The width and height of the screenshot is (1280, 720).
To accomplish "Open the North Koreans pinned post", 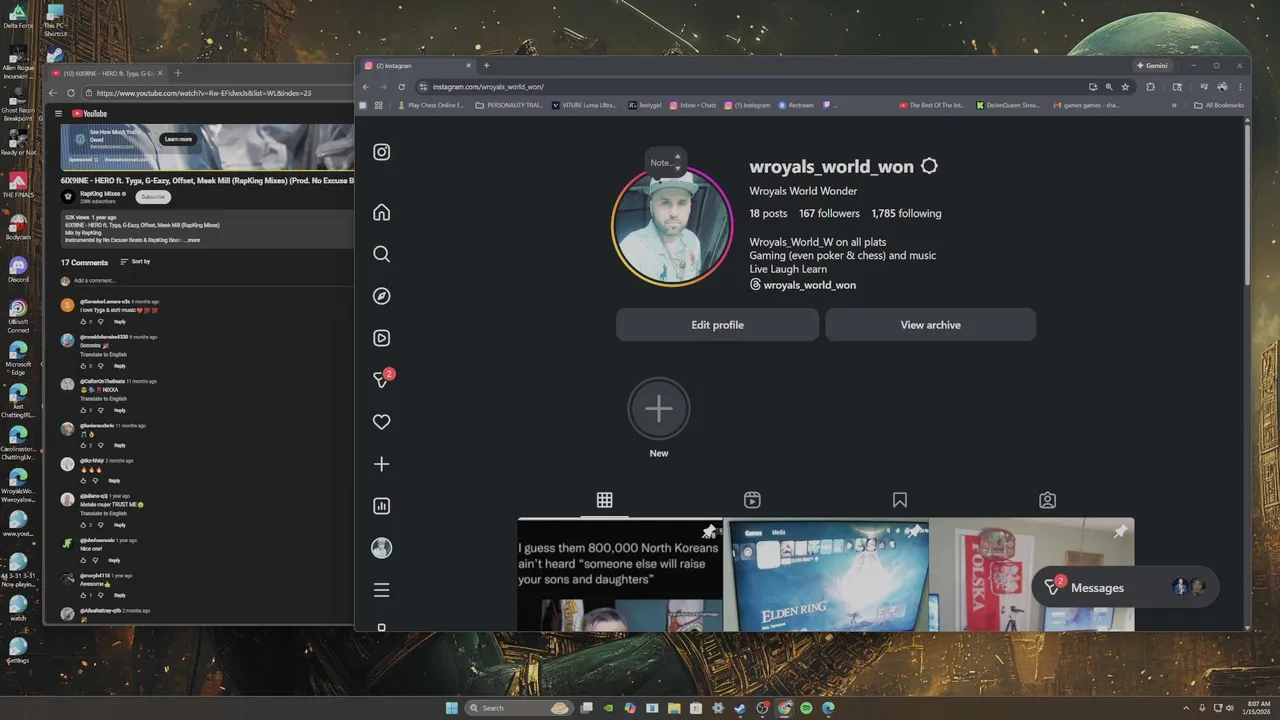I will pyautogui.click(x=619, y=575).
